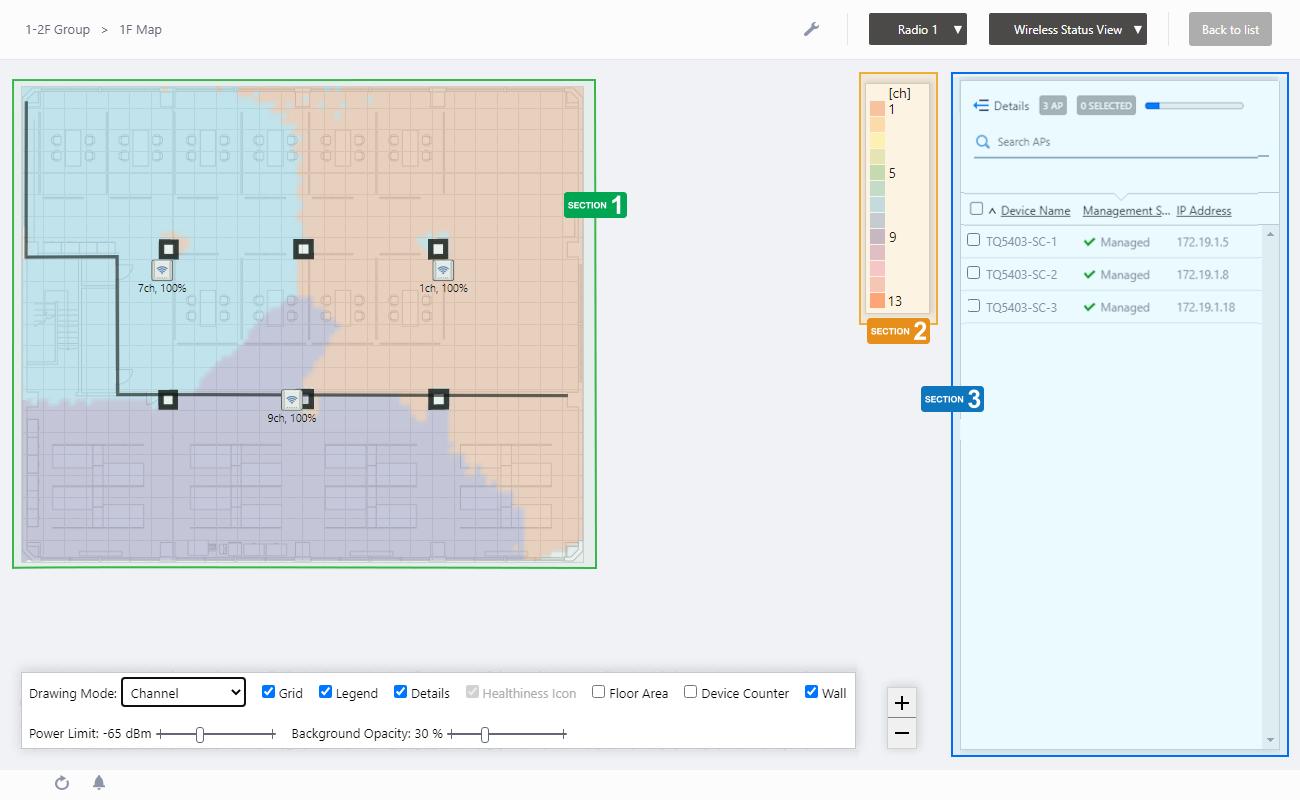The height and width of the screenshot is (800, 1300).
Task: Click the Back to list button
Action: [x=1230, y=30]
